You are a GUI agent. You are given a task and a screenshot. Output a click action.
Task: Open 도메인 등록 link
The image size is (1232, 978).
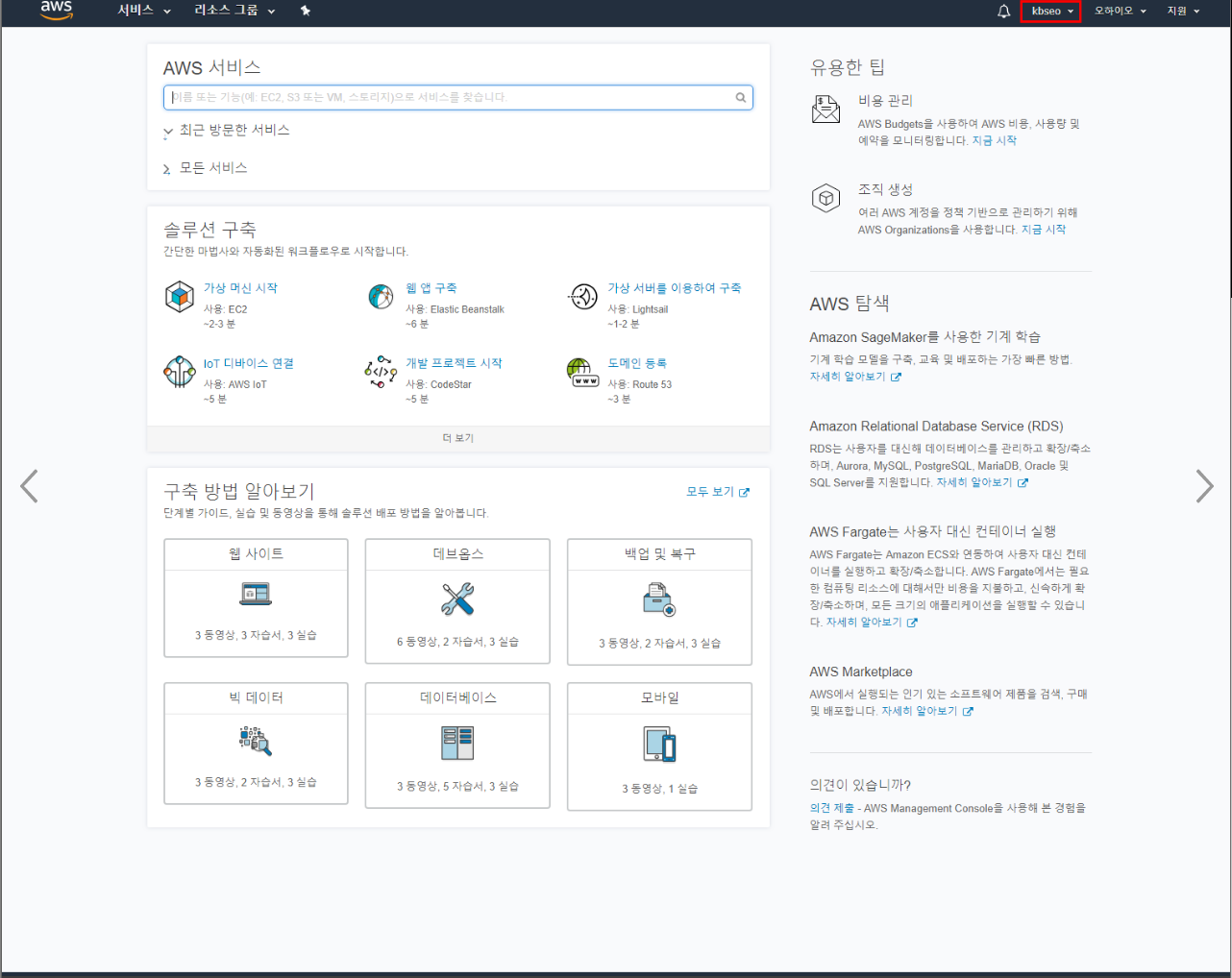pos(637,363)
